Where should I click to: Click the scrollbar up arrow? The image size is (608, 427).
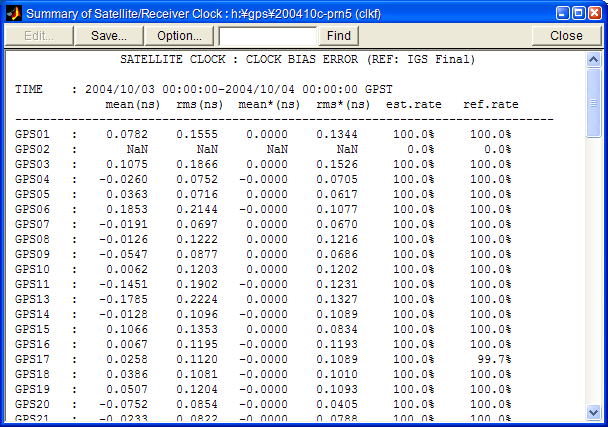click(x=593, y=58)
